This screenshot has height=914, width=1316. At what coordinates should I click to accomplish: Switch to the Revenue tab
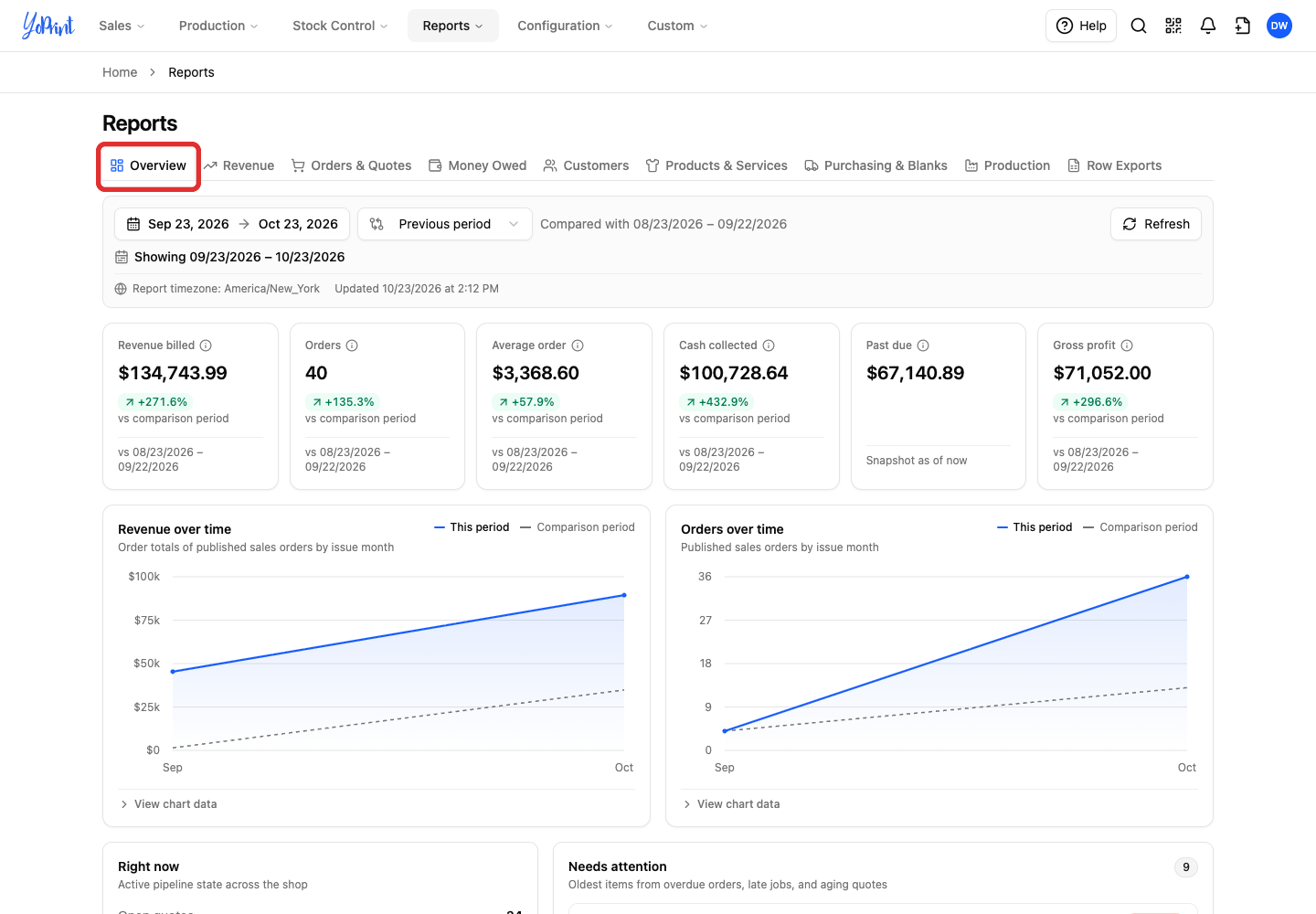point(239,165)
